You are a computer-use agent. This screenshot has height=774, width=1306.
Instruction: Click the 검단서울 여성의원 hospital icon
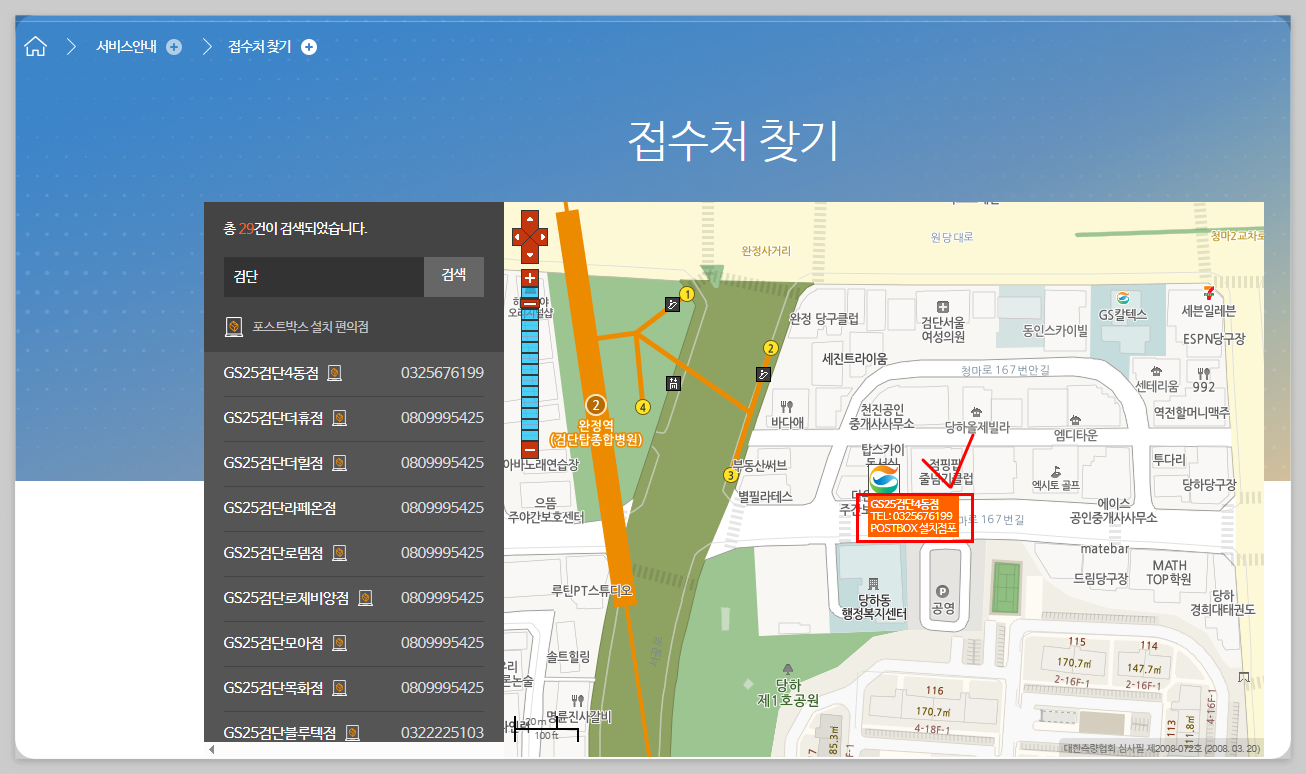point(943,306)
